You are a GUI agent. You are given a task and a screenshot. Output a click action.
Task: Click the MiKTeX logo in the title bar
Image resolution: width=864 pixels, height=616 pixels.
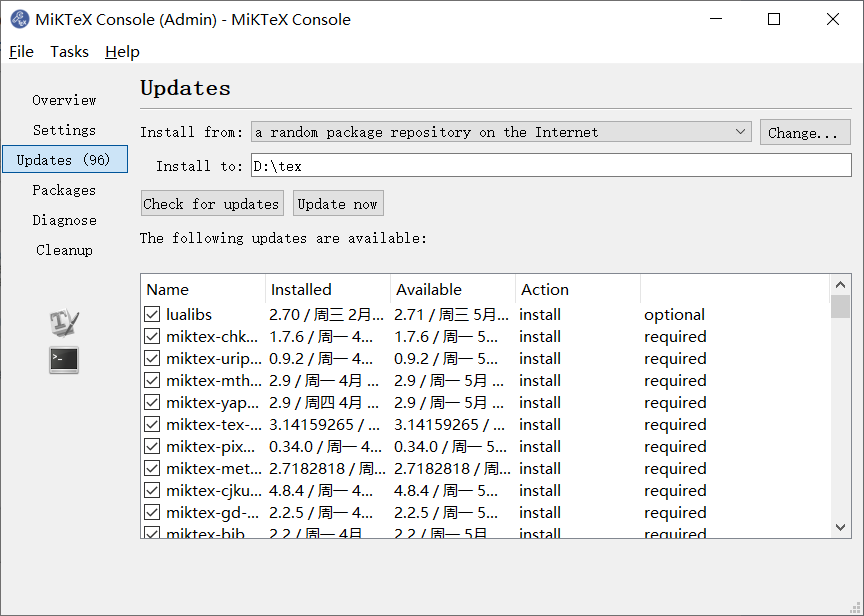coord(21,19)
